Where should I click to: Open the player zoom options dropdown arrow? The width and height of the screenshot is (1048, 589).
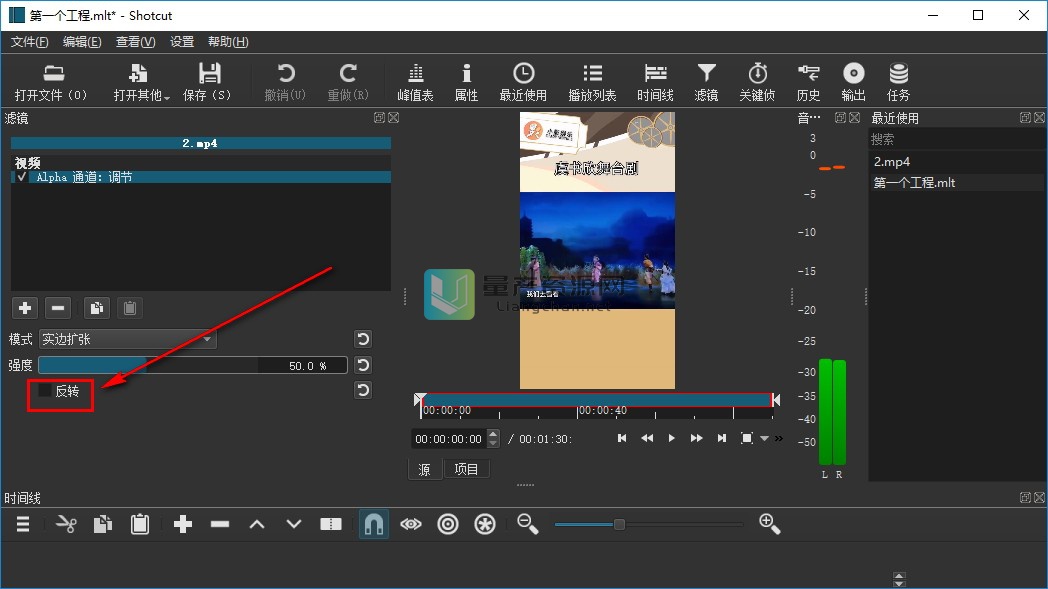click(765, 439)
